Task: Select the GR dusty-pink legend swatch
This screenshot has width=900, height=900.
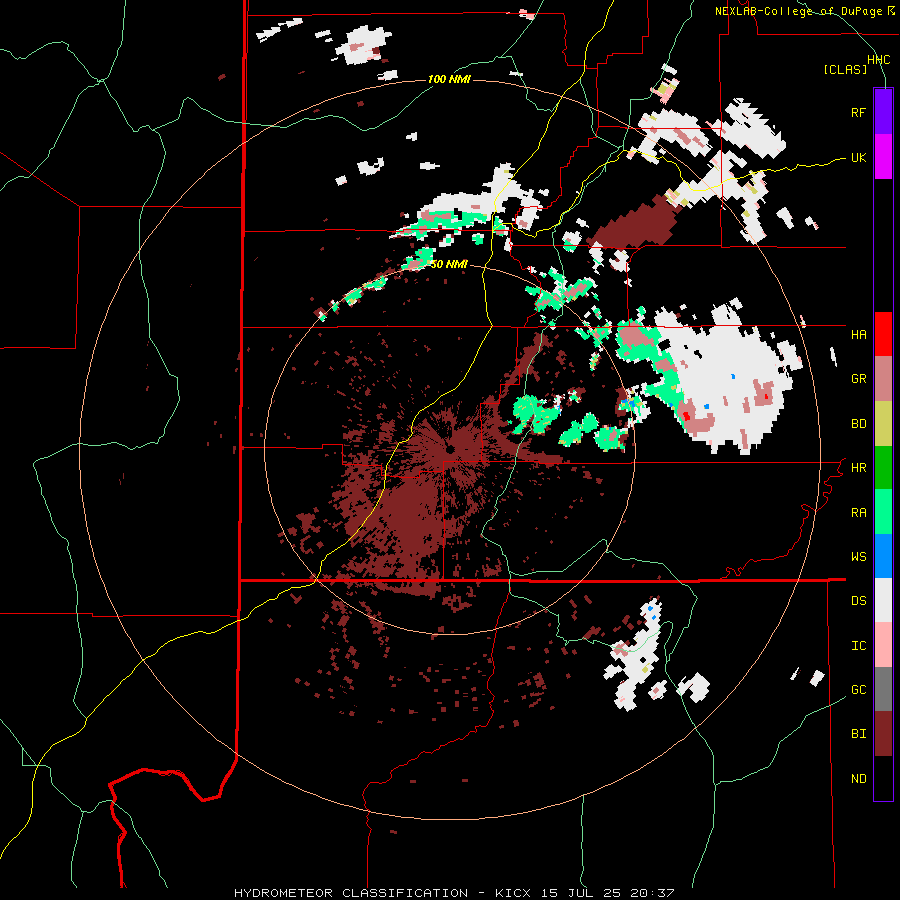Action: click(x=883, y=379)
